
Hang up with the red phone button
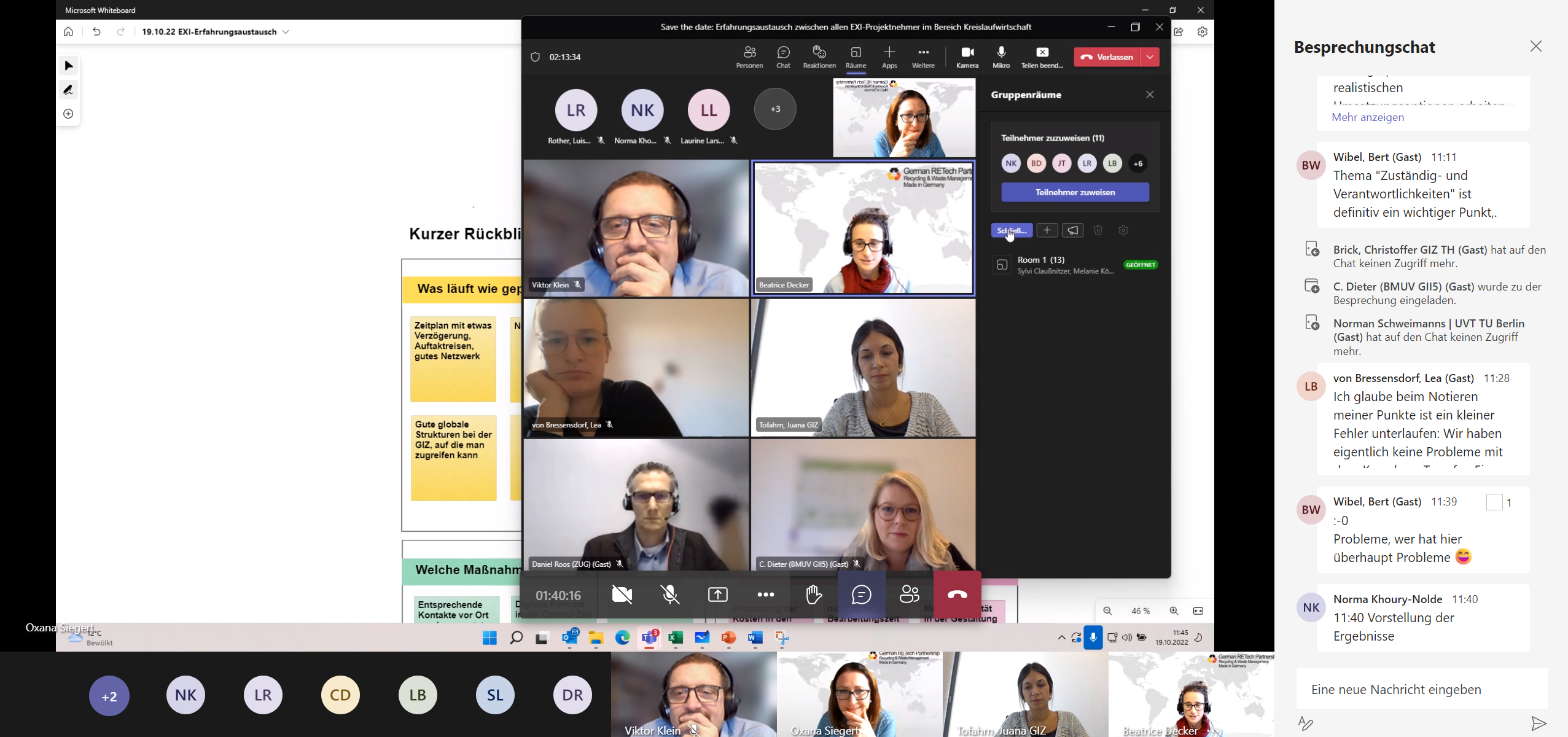pos(957,595)
